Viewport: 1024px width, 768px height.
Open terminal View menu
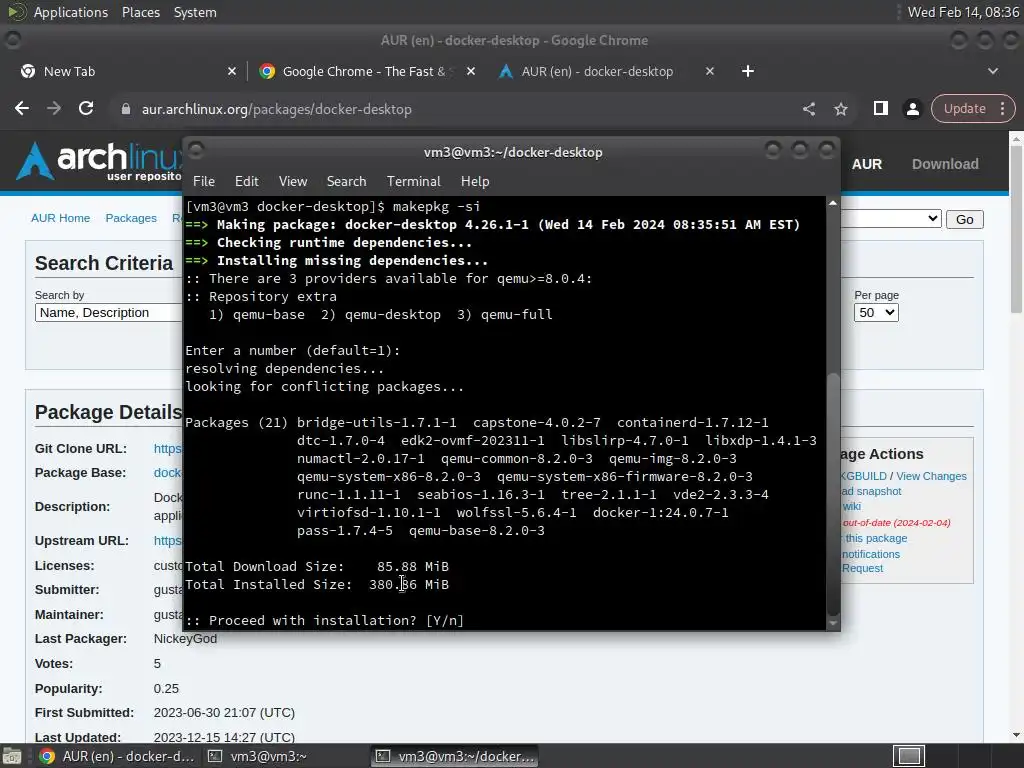293,181
